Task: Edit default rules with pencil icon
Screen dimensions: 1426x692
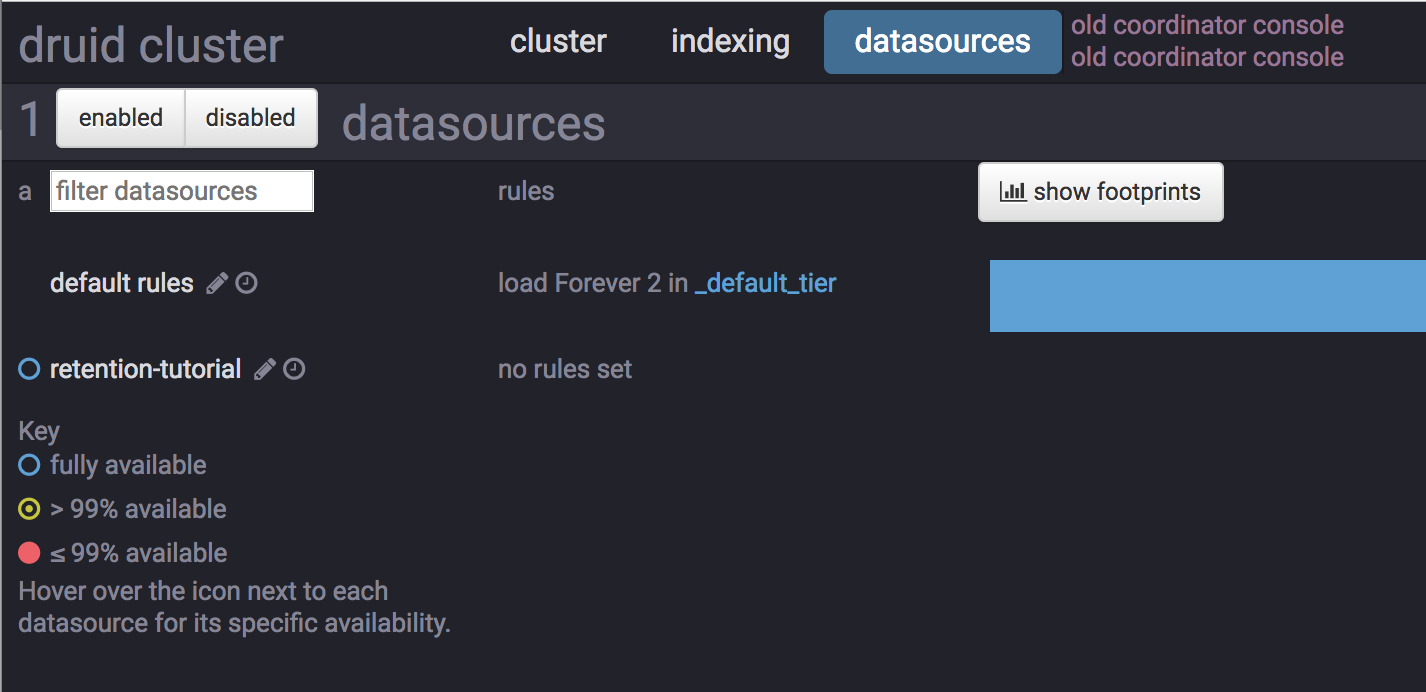Action: click(217, 284)
